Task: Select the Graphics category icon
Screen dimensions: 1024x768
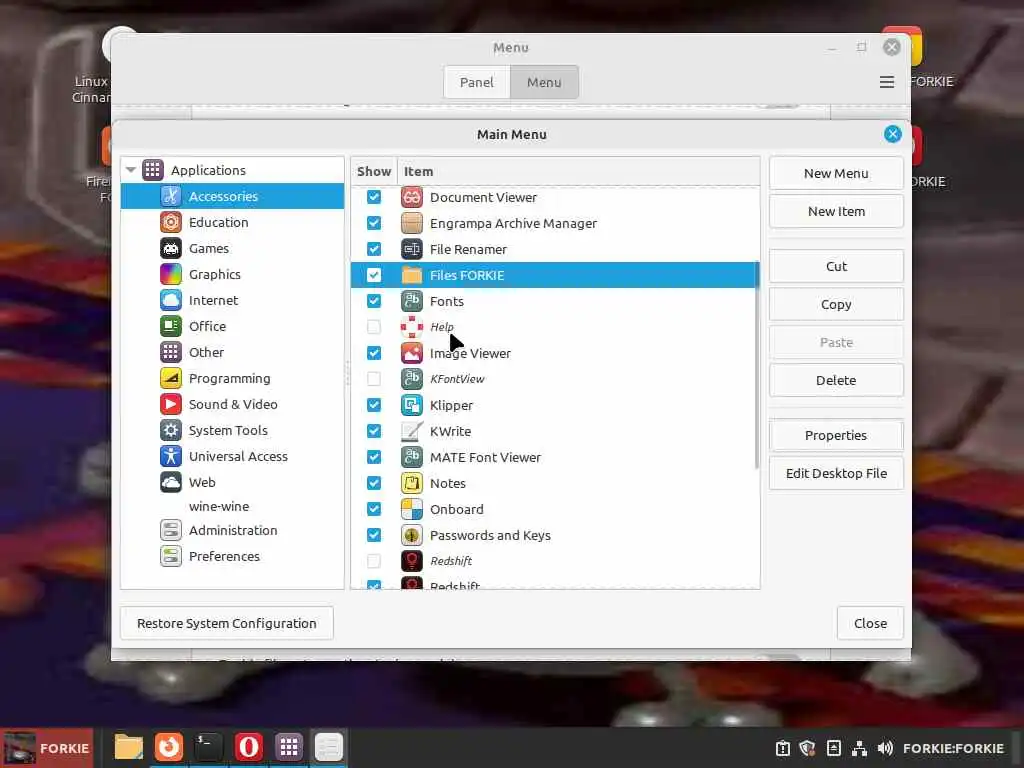Action: point(170,274)
